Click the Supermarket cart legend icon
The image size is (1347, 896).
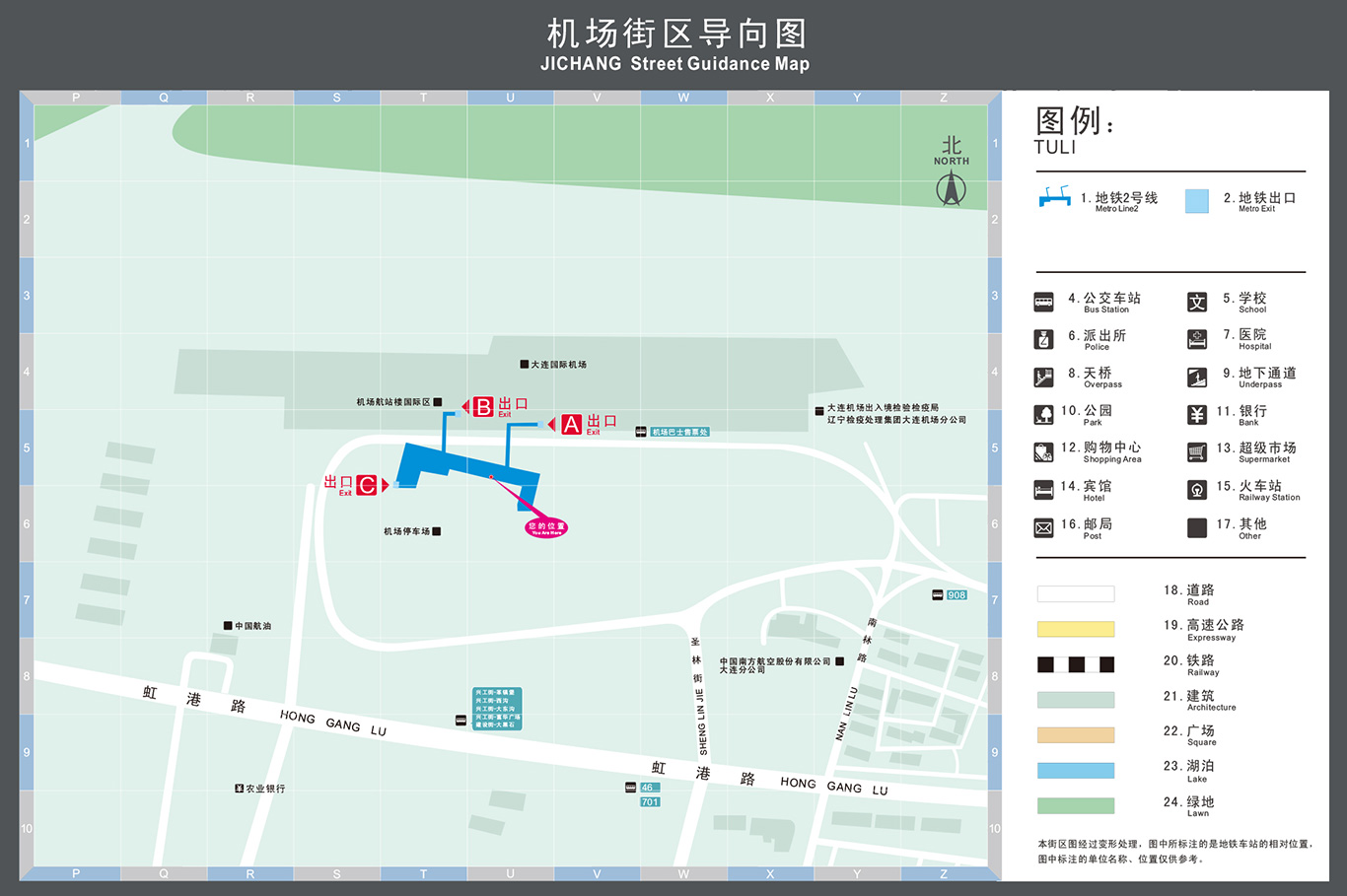[x=1196, y=452]
